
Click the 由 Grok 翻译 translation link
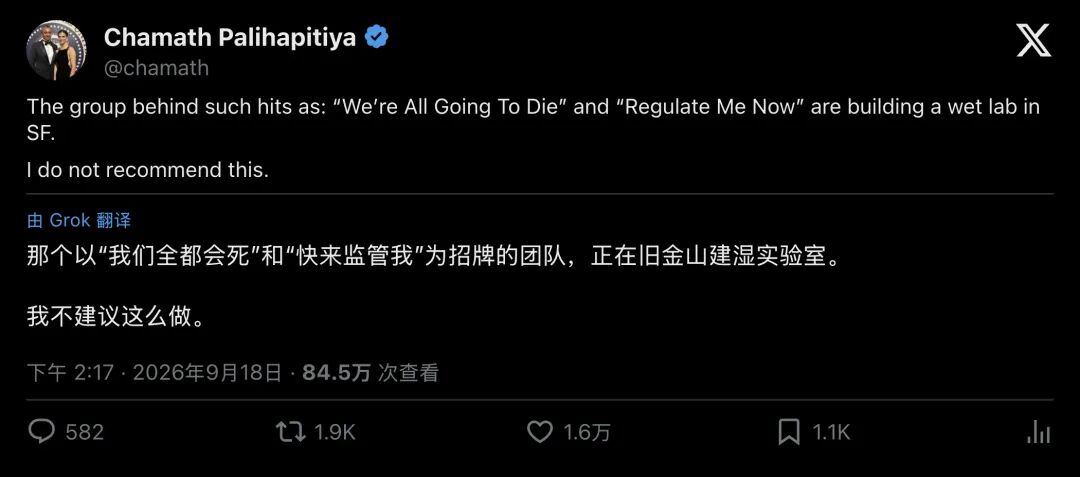[79, 220]
